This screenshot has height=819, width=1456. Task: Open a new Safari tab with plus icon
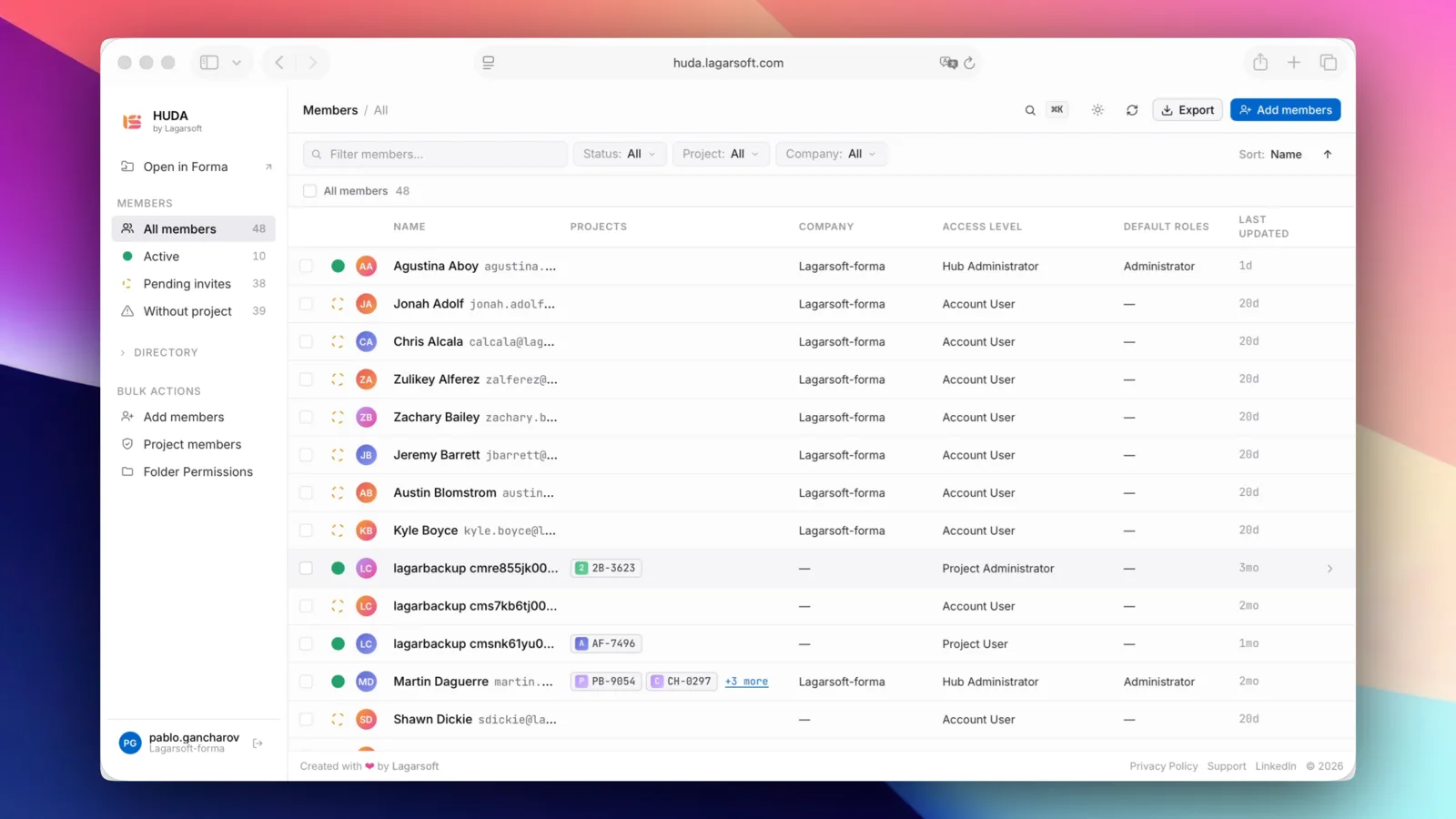click(1294, 62)
